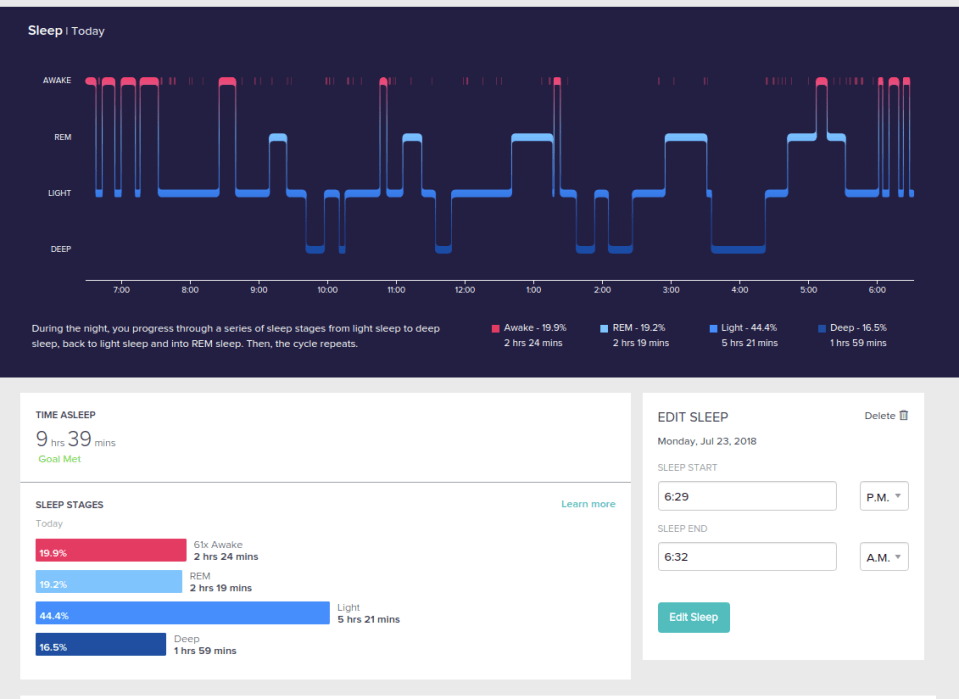Click the light blue REM legend square

pyautogui.click(x=604, y=328)
